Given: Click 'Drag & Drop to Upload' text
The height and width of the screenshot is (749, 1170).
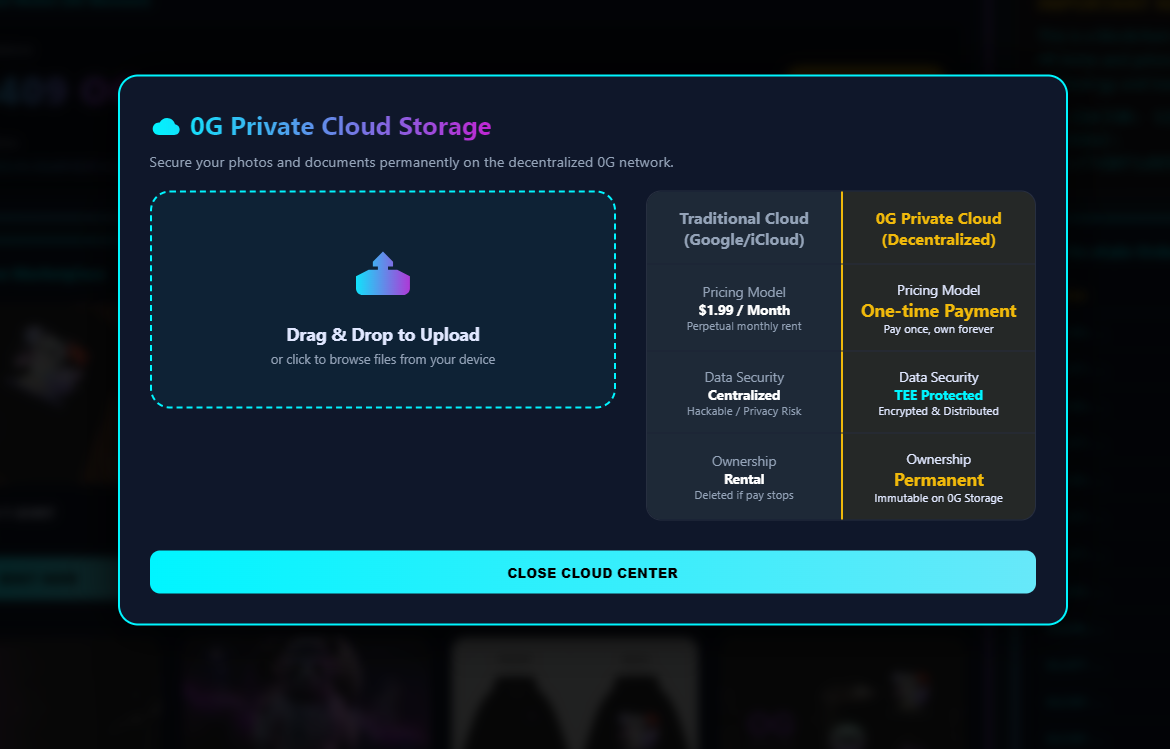Looking at the screenshot, I should (383, 334).
